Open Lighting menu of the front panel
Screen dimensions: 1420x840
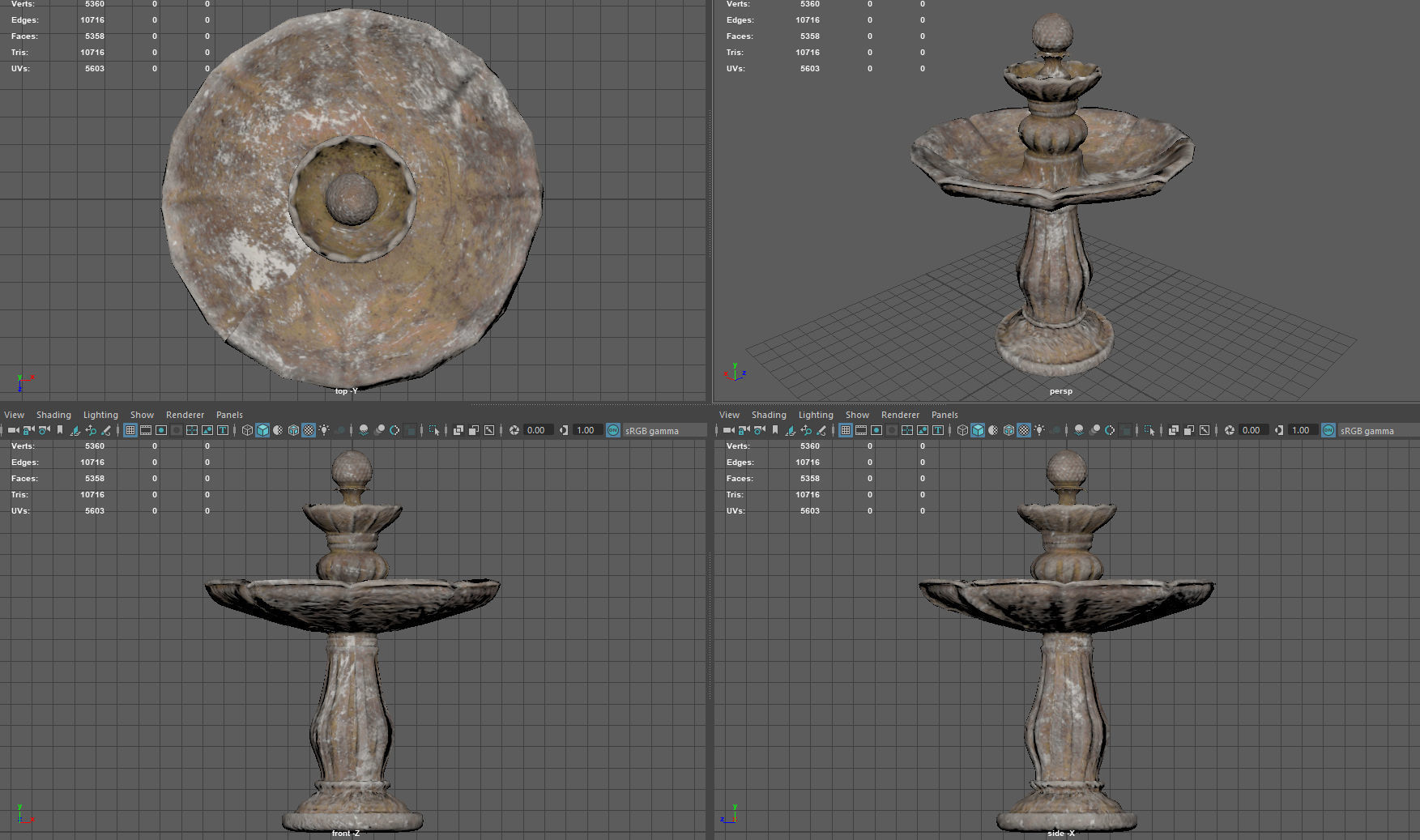[100, 415]
